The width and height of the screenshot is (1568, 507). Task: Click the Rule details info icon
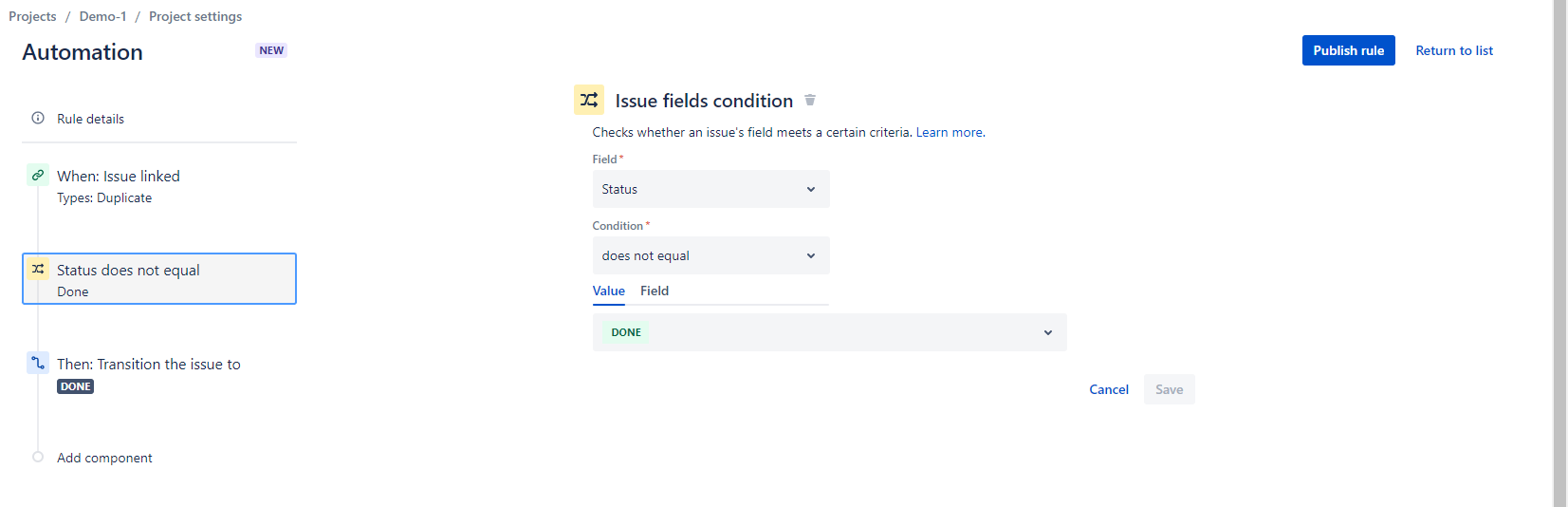click(x=38, y=119)
